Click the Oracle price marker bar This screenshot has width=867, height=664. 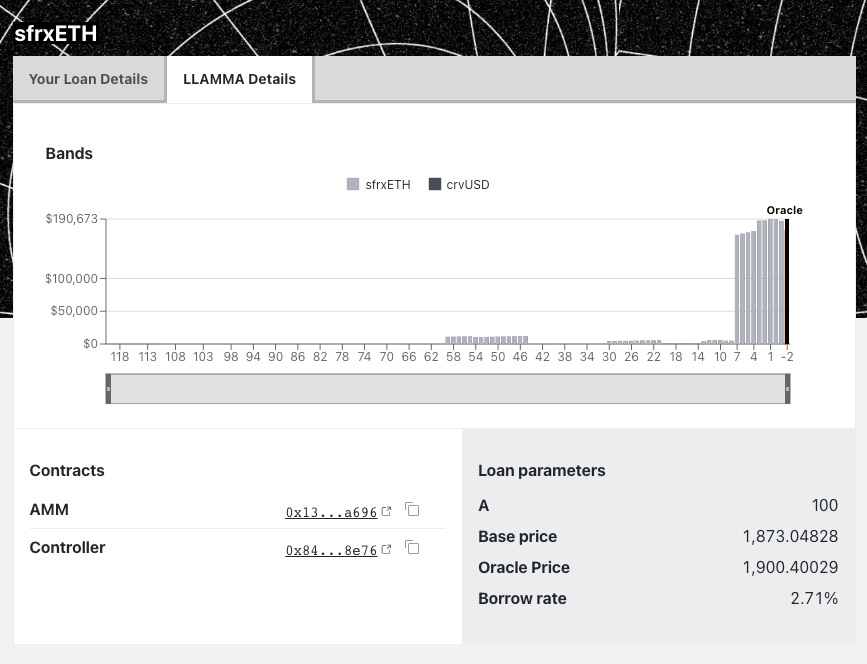tap(787, 281)
